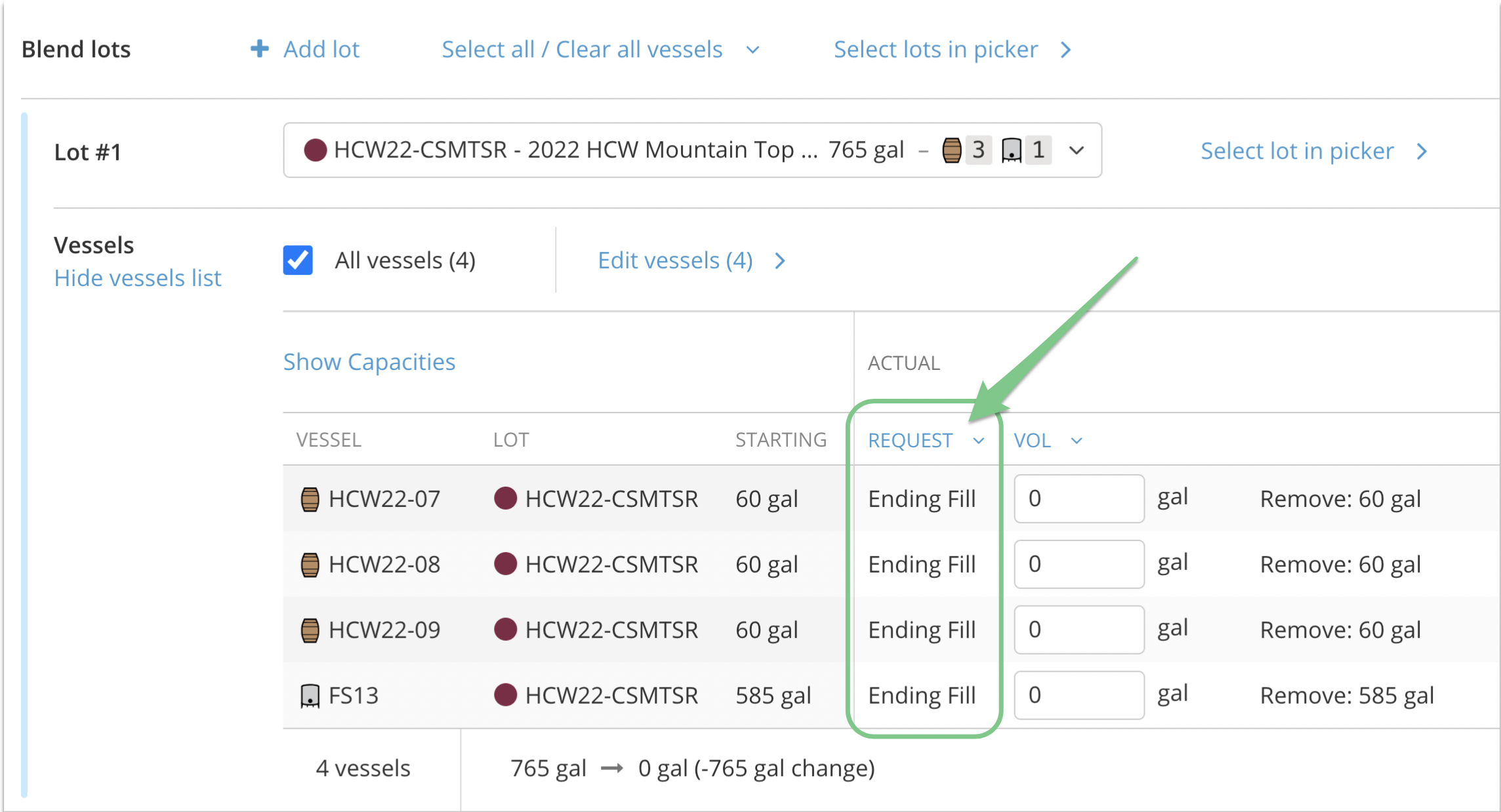Click the Hide vessels list link
Viewport: 1501px width, 812px height.
tap(138, 278)
